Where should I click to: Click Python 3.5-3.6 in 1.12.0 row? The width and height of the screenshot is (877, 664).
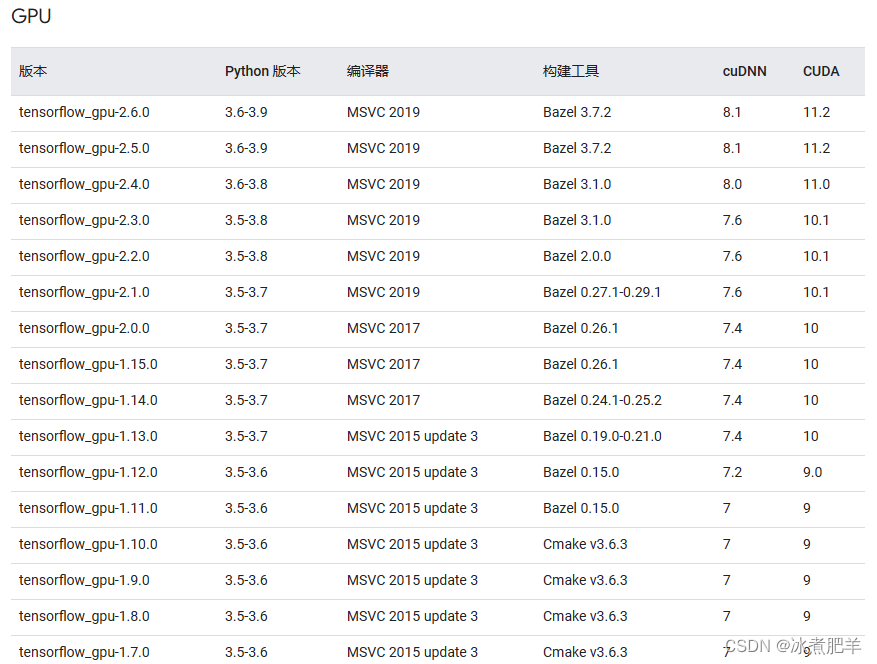[x=246, y=472]
